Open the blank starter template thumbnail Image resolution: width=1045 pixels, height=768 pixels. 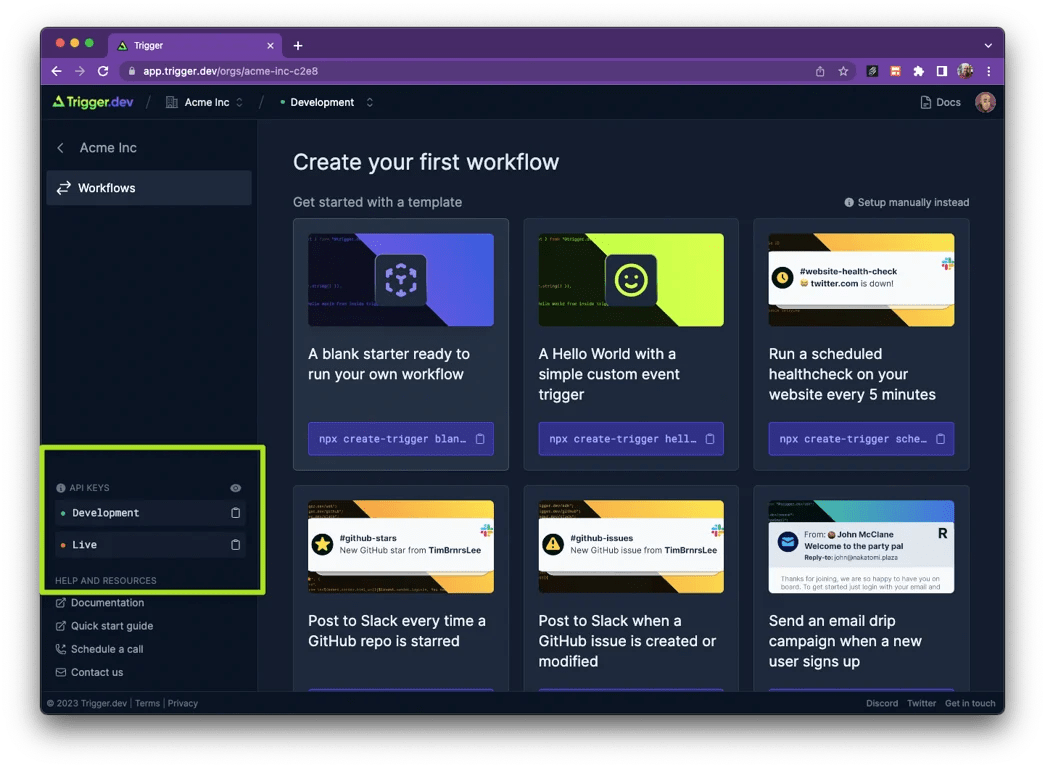coord(401,279)
